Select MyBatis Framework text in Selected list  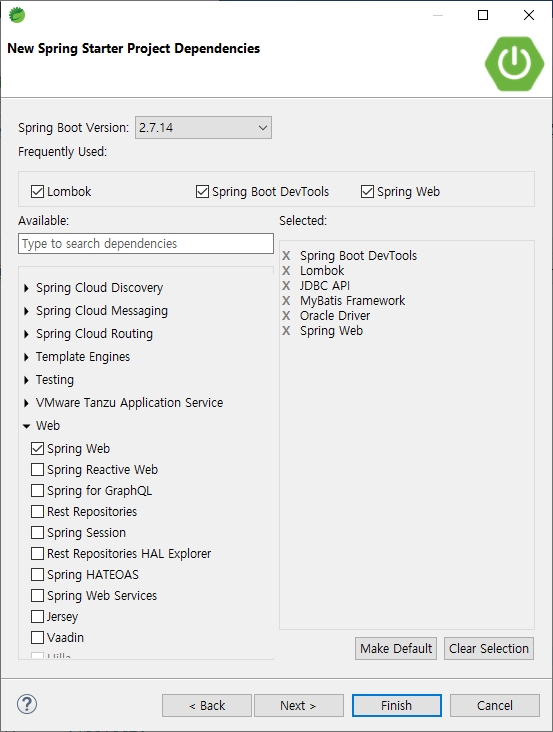[352, 301]
